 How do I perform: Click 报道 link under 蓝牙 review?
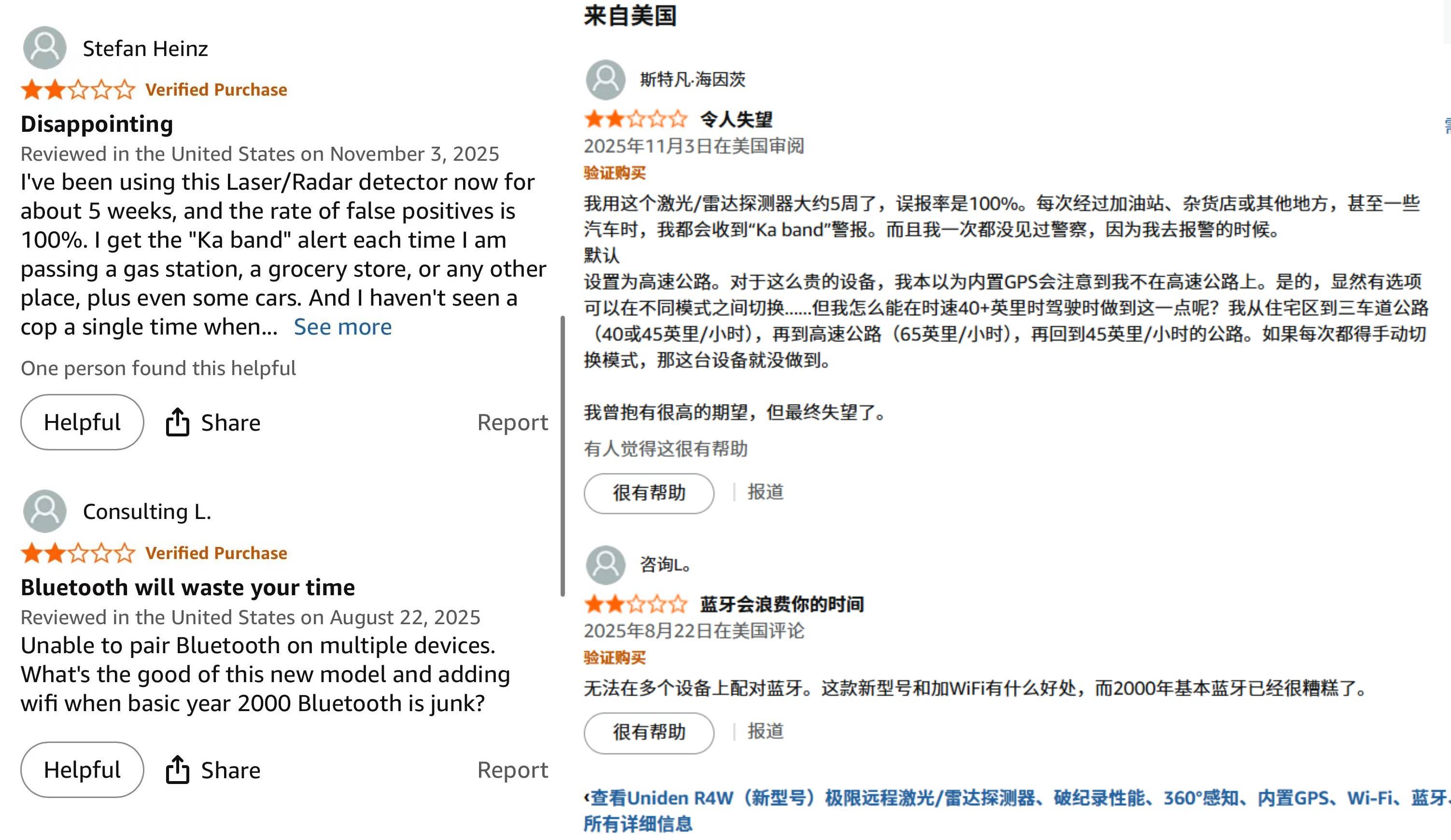pos(765,731)
